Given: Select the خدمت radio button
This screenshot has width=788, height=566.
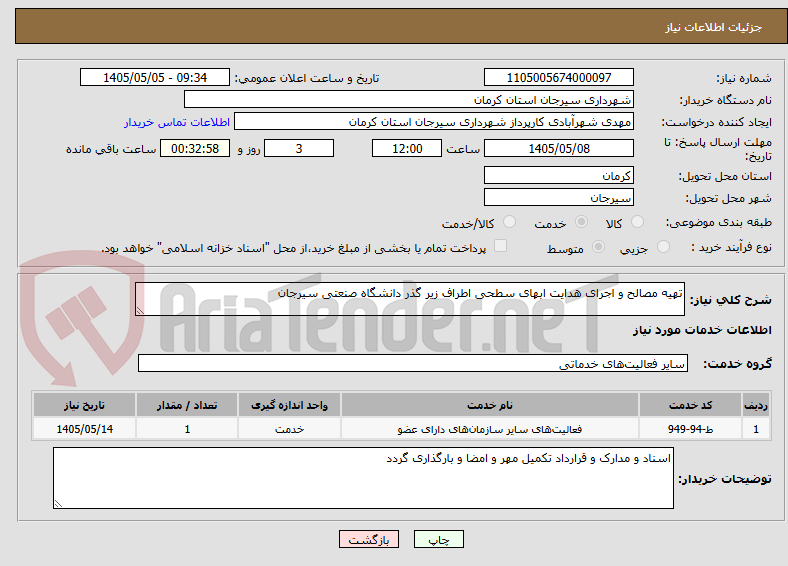Looking at the screenshot, I should click(x=581, y=222).
